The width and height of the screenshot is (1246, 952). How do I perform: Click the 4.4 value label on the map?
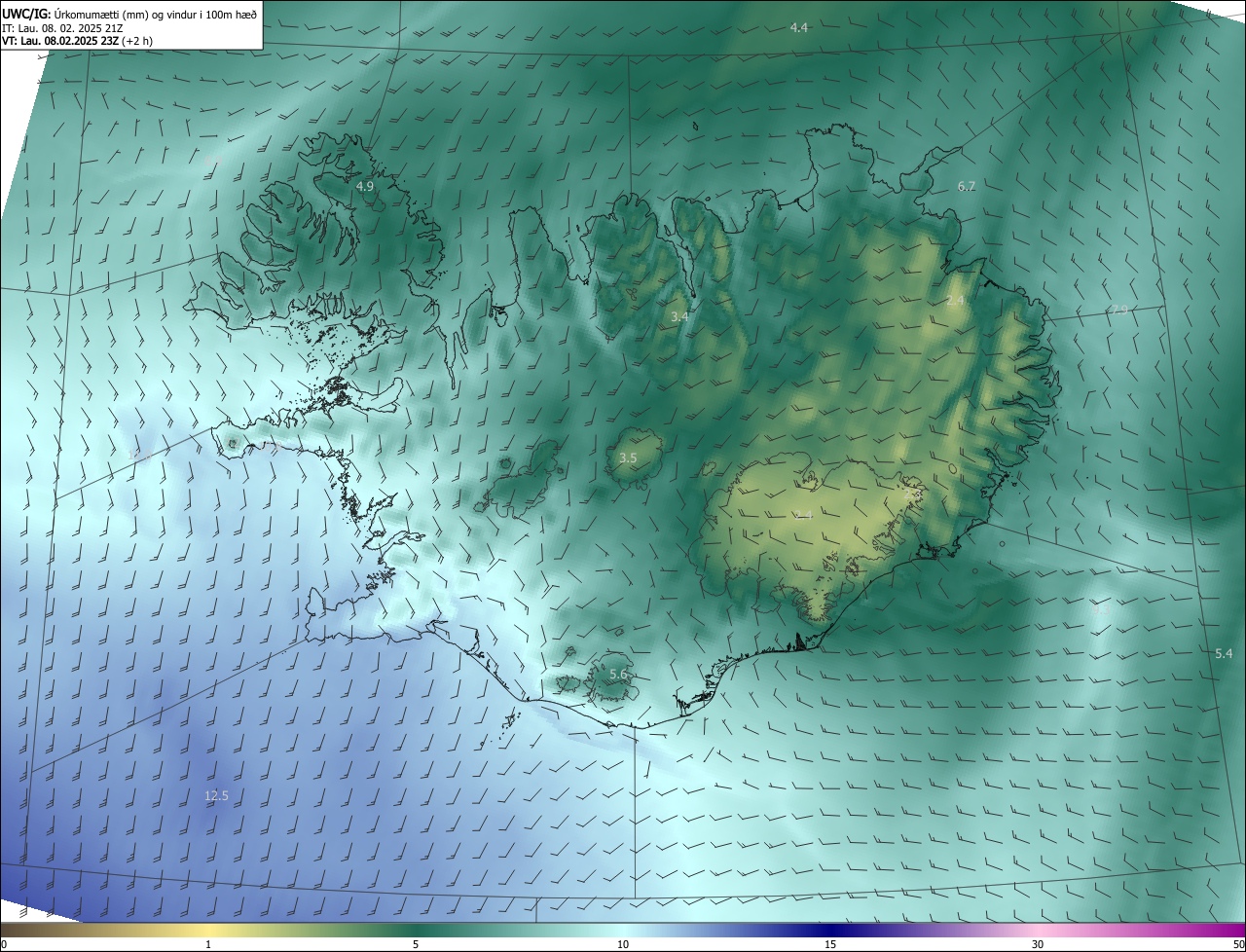click(799, 28)
